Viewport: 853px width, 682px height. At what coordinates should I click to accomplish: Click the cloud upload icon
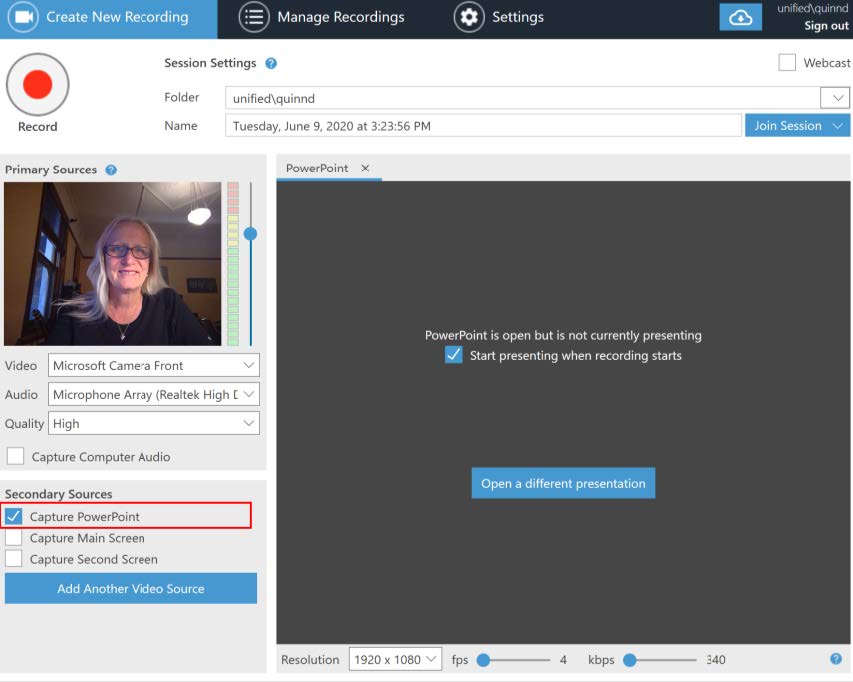740,18
